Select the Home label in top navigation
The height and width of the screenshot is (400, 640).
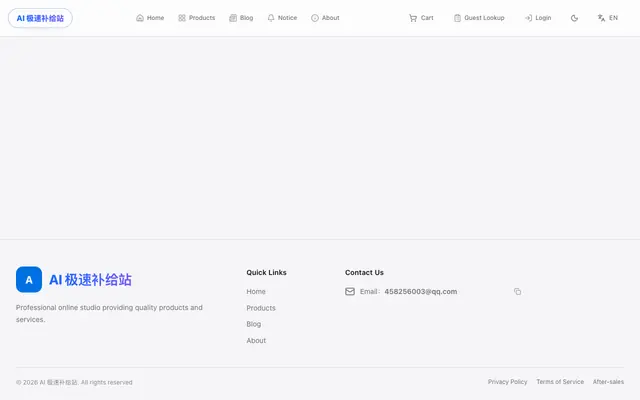(x=156, y=18)
